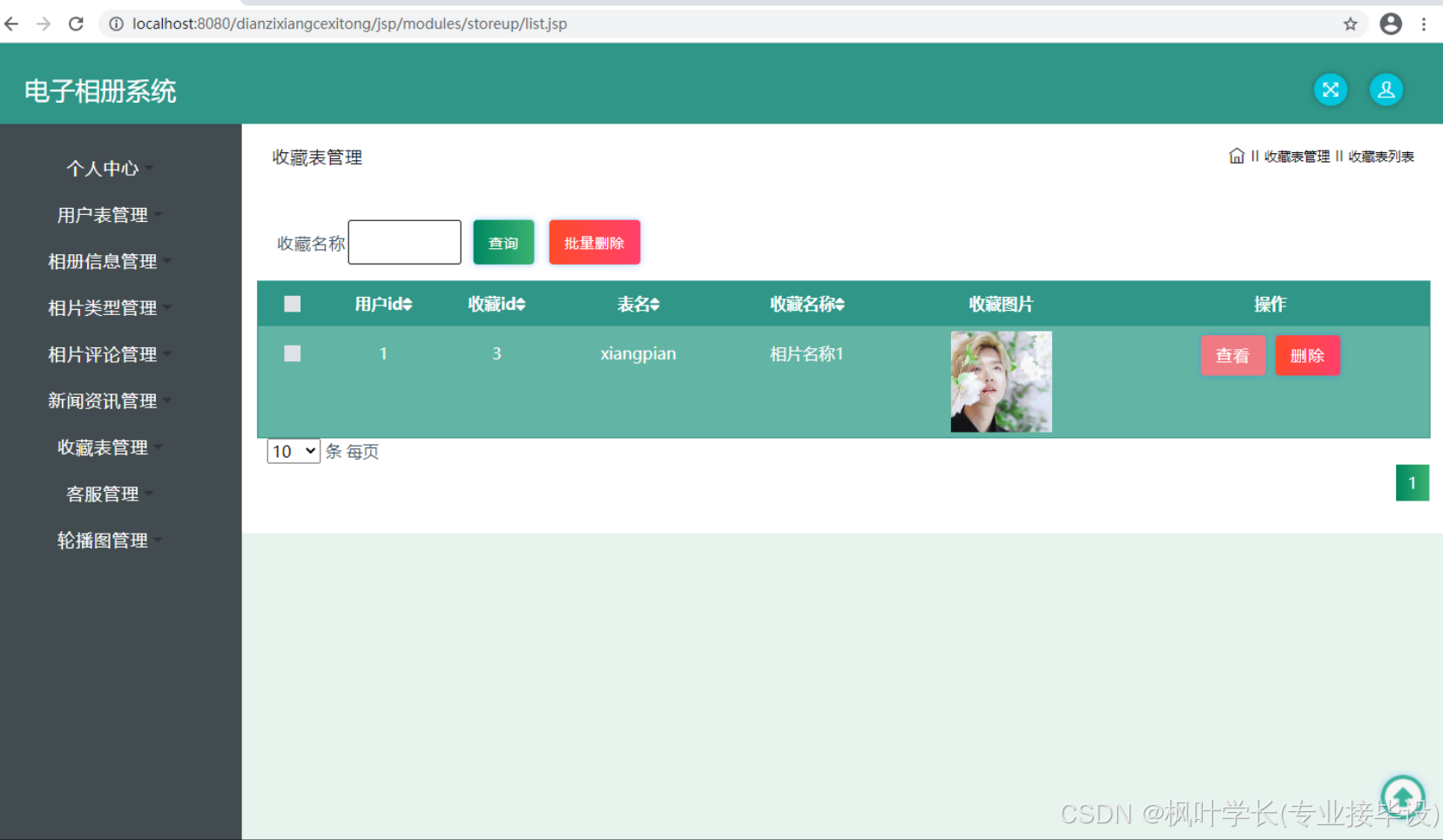1443x840 pixels.
Task: Reload the page with refresh icon
Action: click(76, 24)
